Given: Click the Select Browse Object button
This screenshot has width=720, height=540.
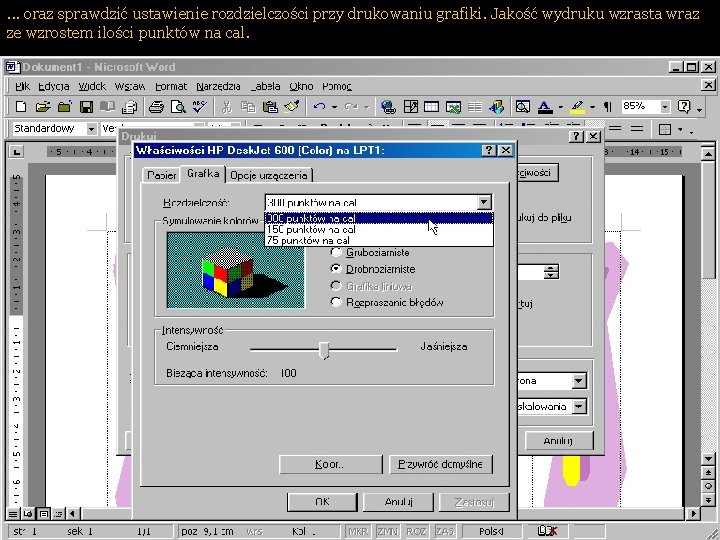Looking at the screenshot, I should 708,486.
